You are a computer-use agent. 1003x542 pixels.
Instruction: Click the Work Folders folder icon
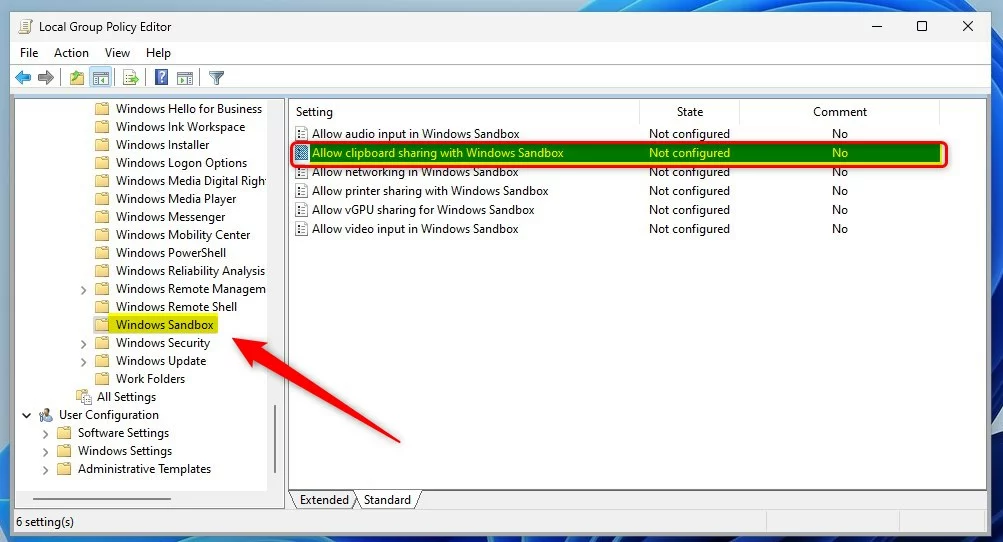tap(102, 379)
